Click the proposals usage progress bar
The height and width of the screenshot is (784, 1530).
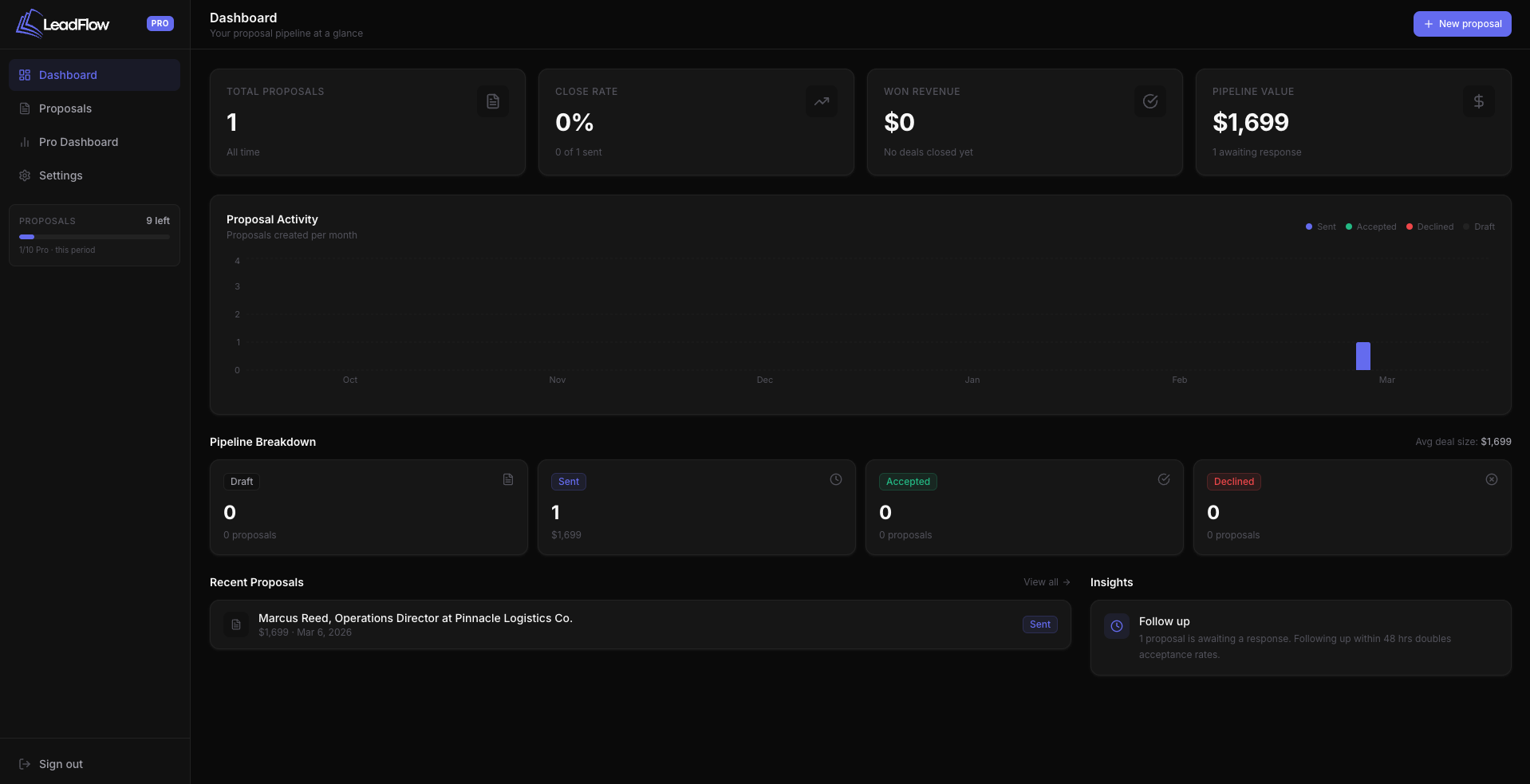point(93,236)
